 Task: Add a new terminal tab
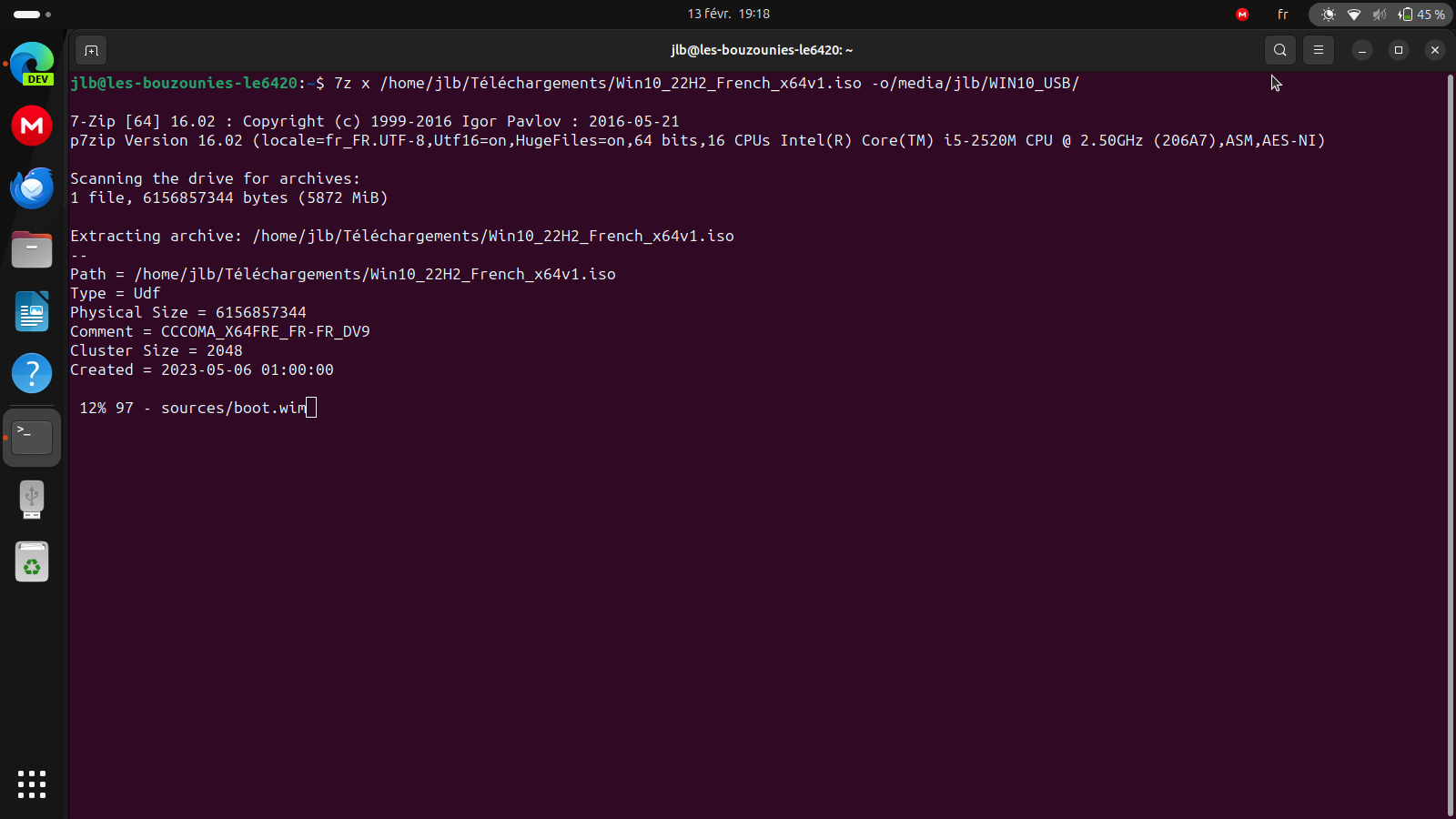[x=91, y=50]
